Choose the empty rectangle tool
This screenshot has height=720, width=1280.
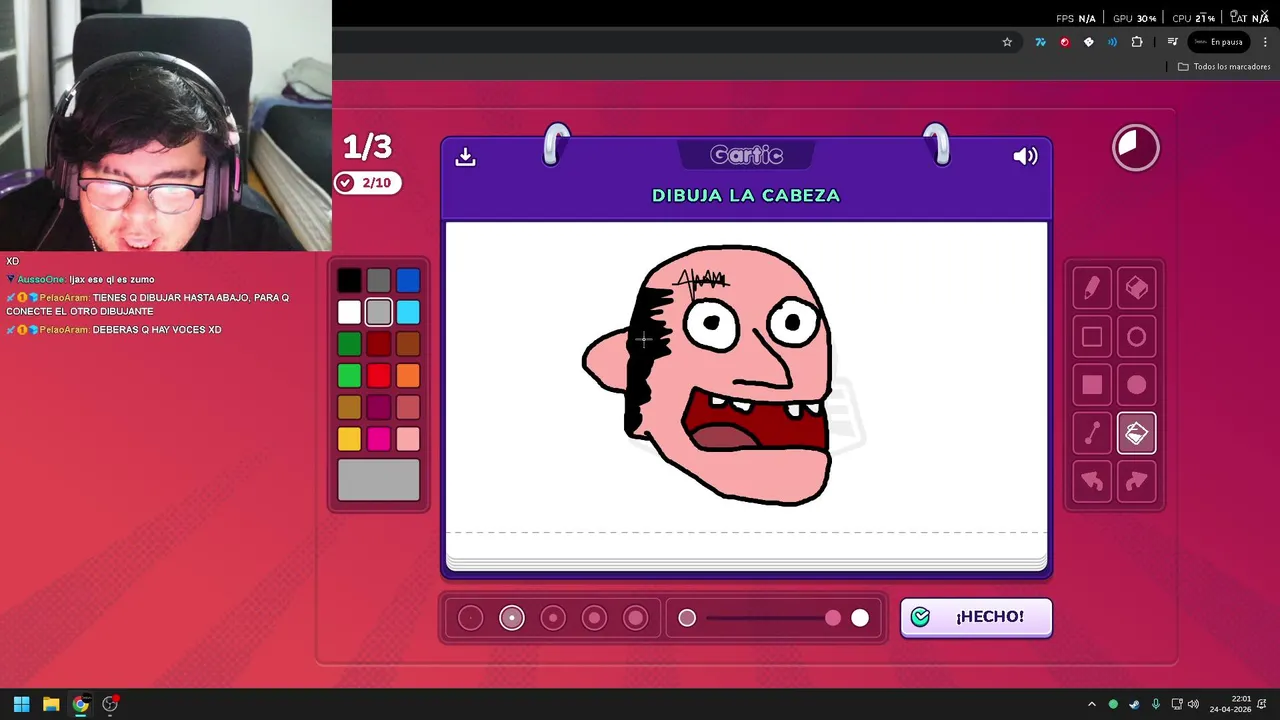1092,337
